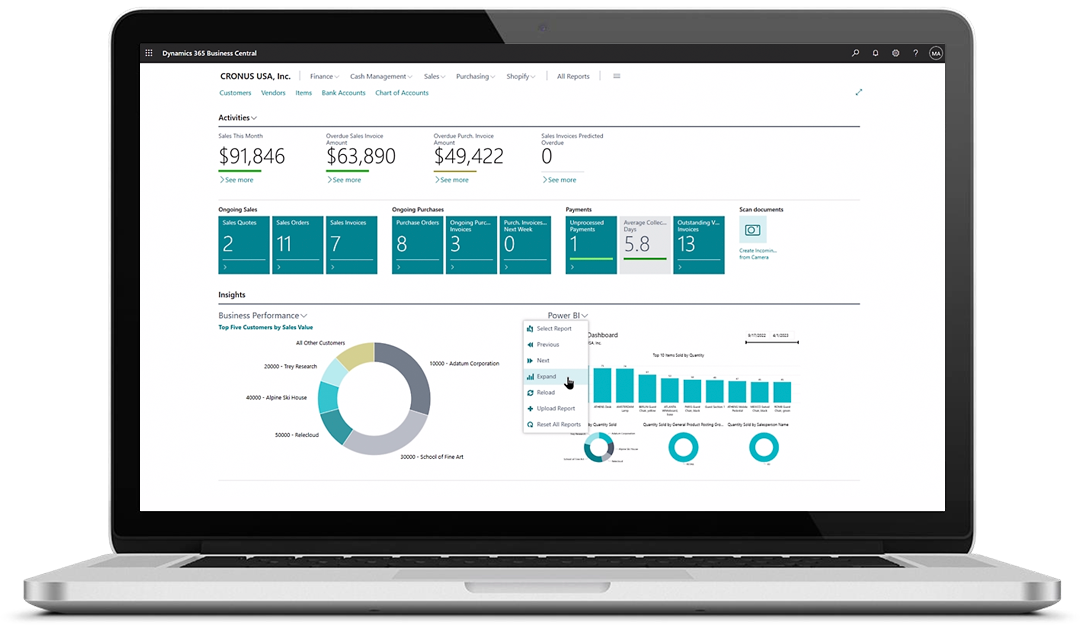The height and width of the screenshot is (625, 1080).
Task: Open the Sales dropdown menu
Action: (x=434, y=76)
